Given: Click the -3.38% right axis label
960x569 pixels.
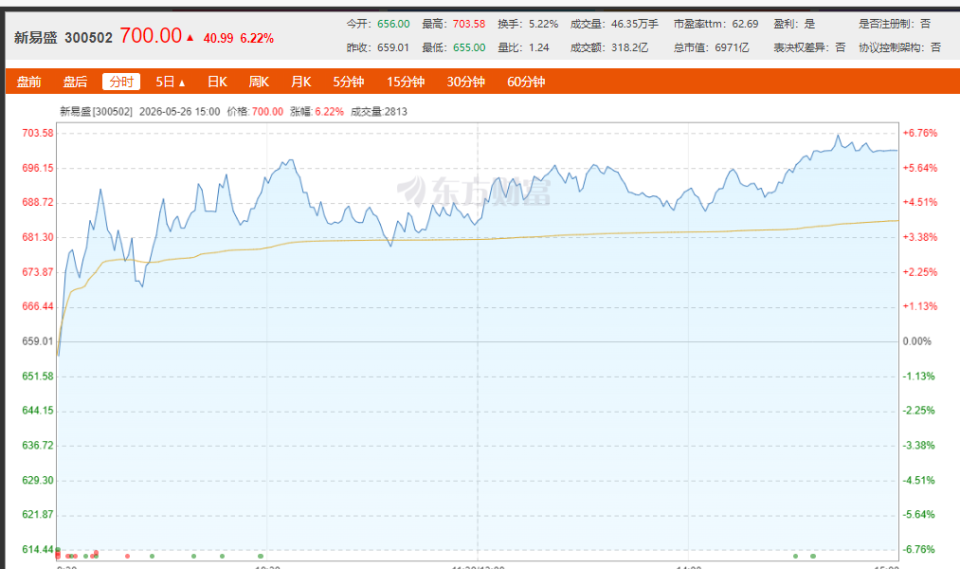Looking at the screenshot, I should [918, 445].
